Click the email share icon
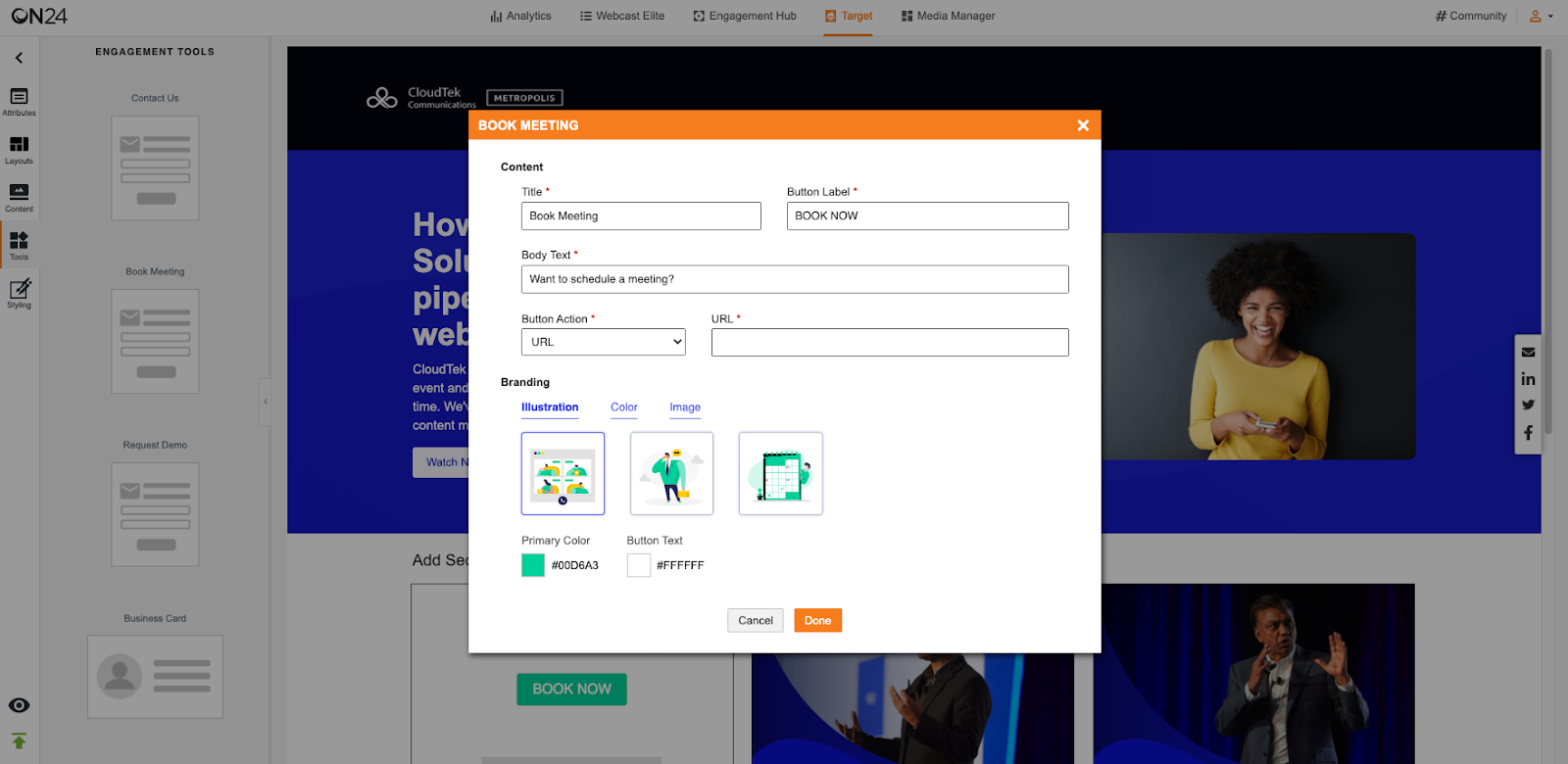 1528,352
